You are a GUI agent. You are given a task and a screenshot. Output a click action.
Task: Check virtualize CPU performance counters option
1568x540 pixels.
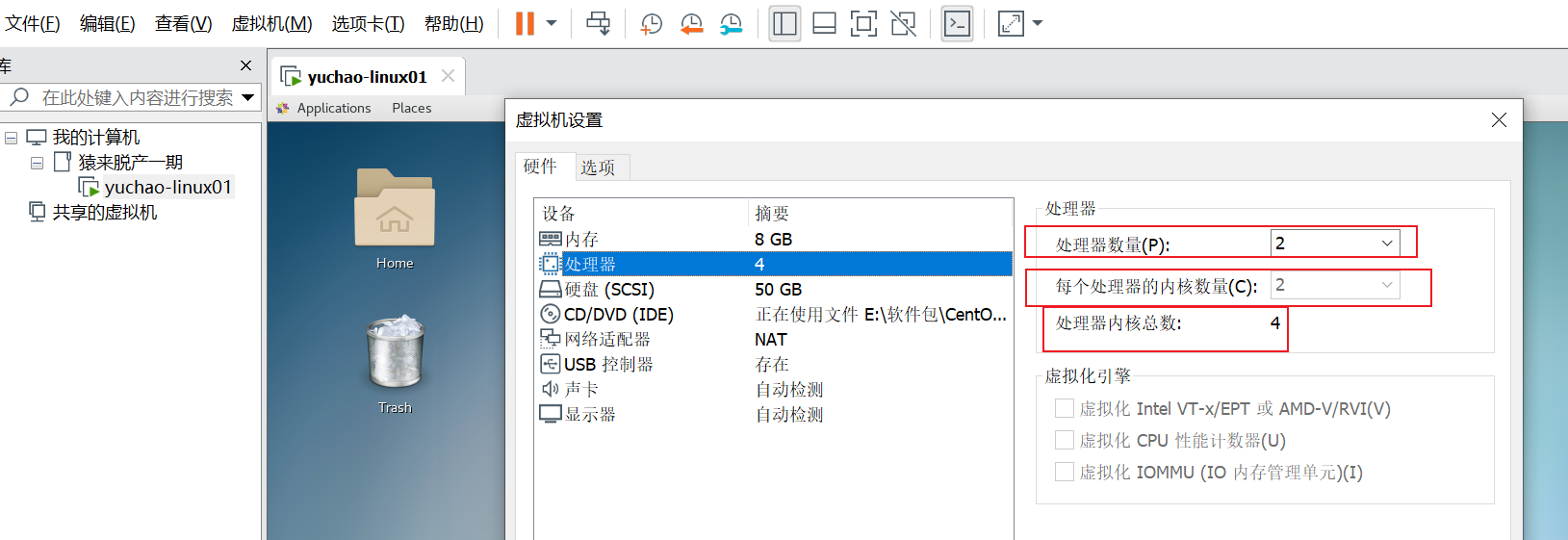1065,440
